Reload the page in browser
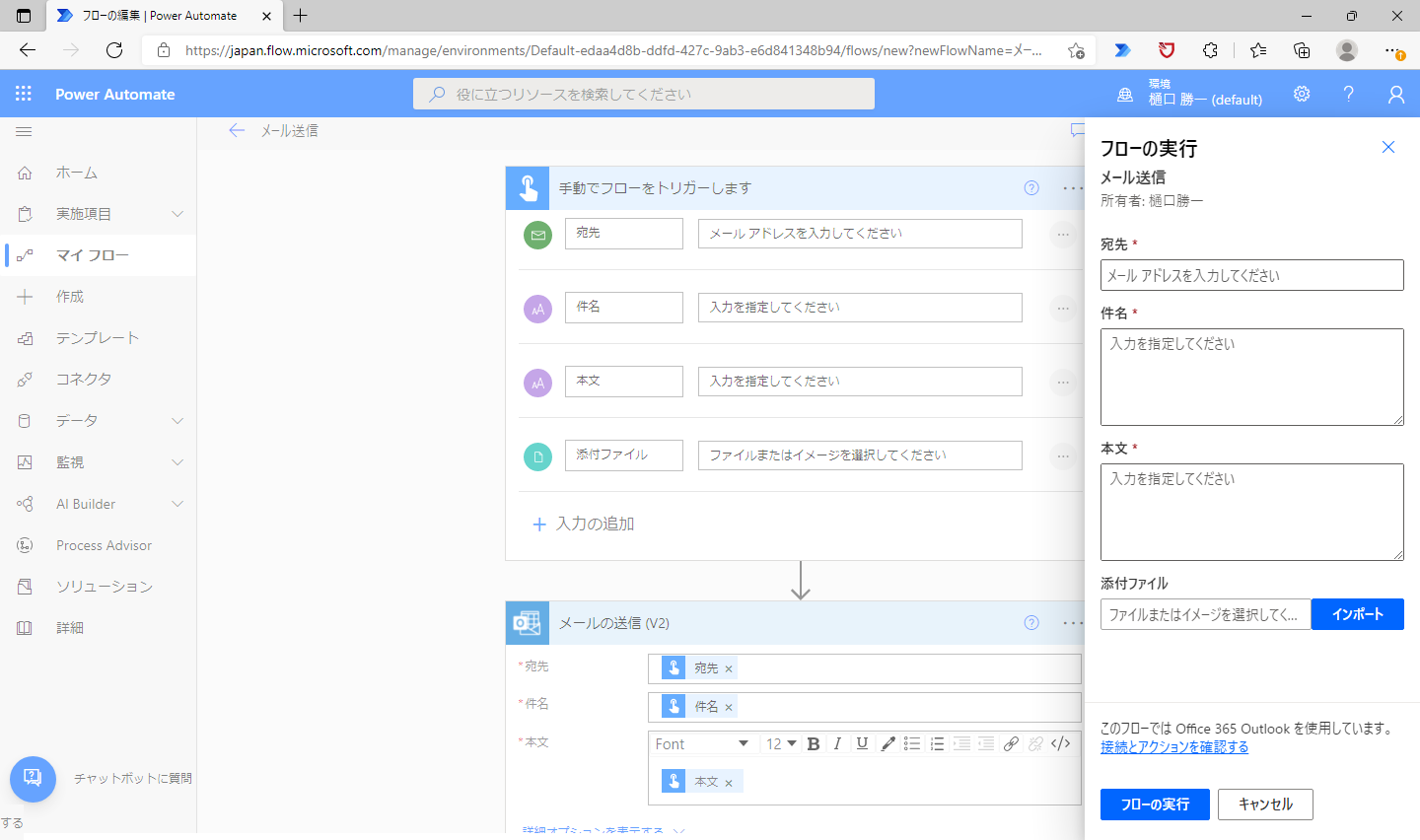Screen dimensions: 1420x840 coord(114,50)
